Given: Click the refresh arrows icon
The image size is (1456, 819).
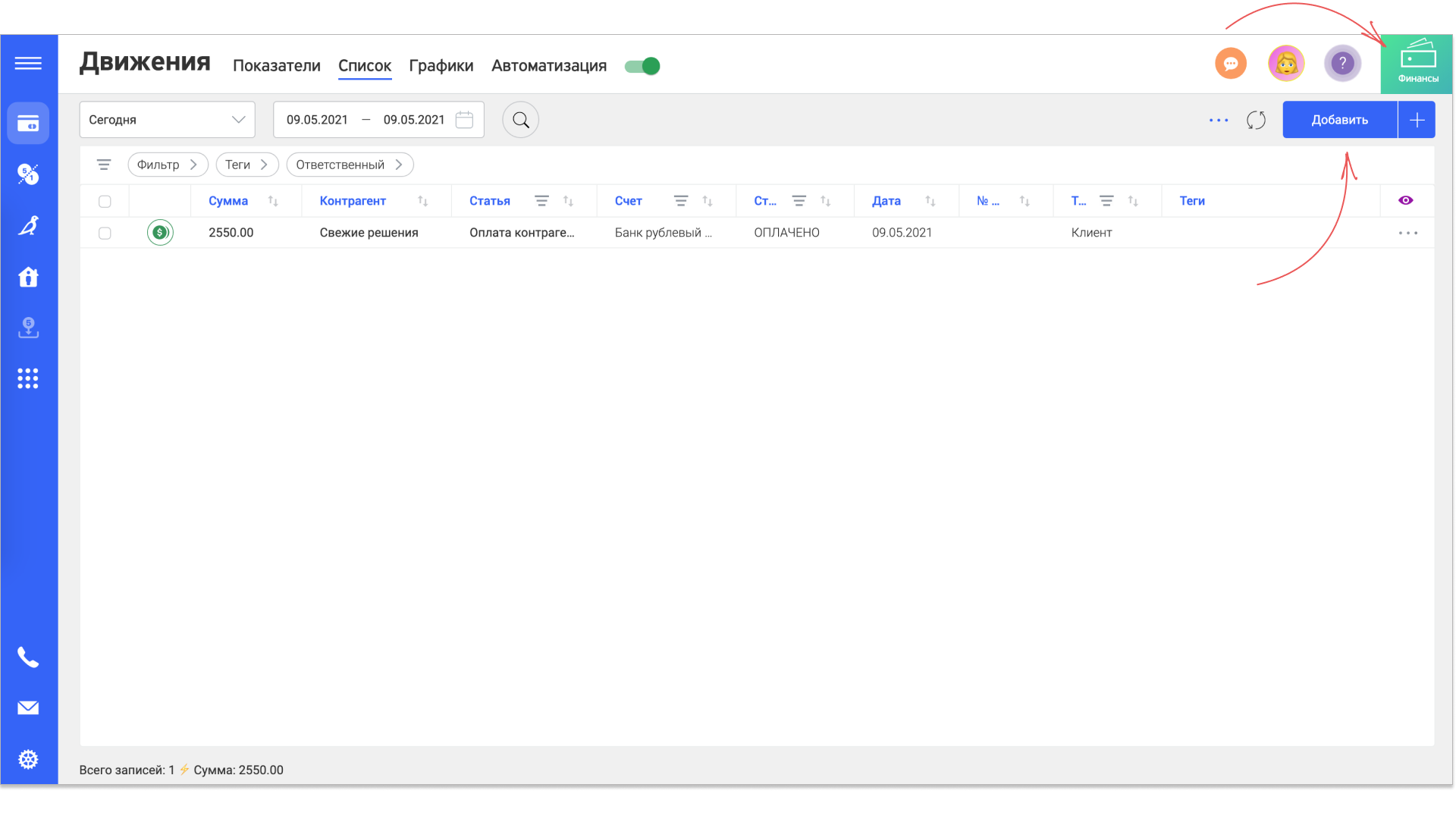Looking at the screenshot, I should [x=1257, y=120].
